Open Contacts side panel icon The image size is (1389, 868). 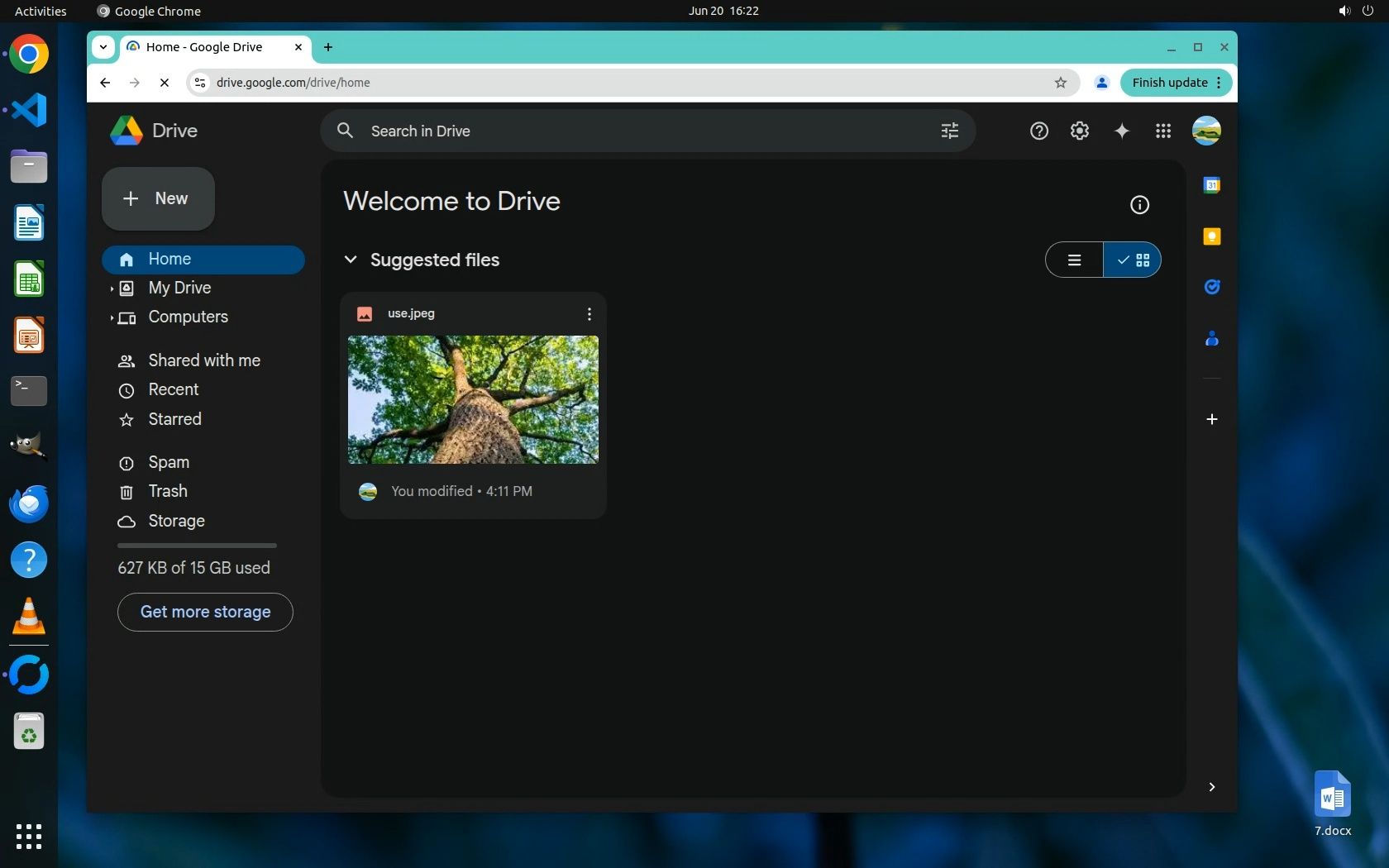[1211, 338]
